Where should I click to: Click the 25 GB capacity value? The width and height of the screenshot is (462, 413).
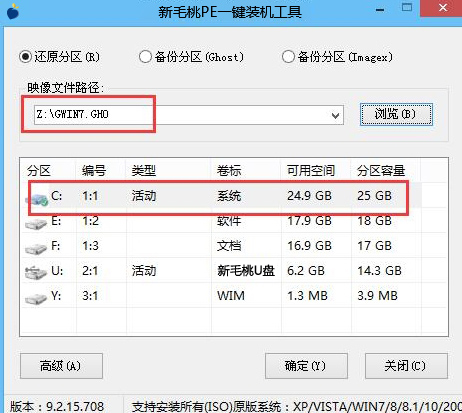point(374,196)
